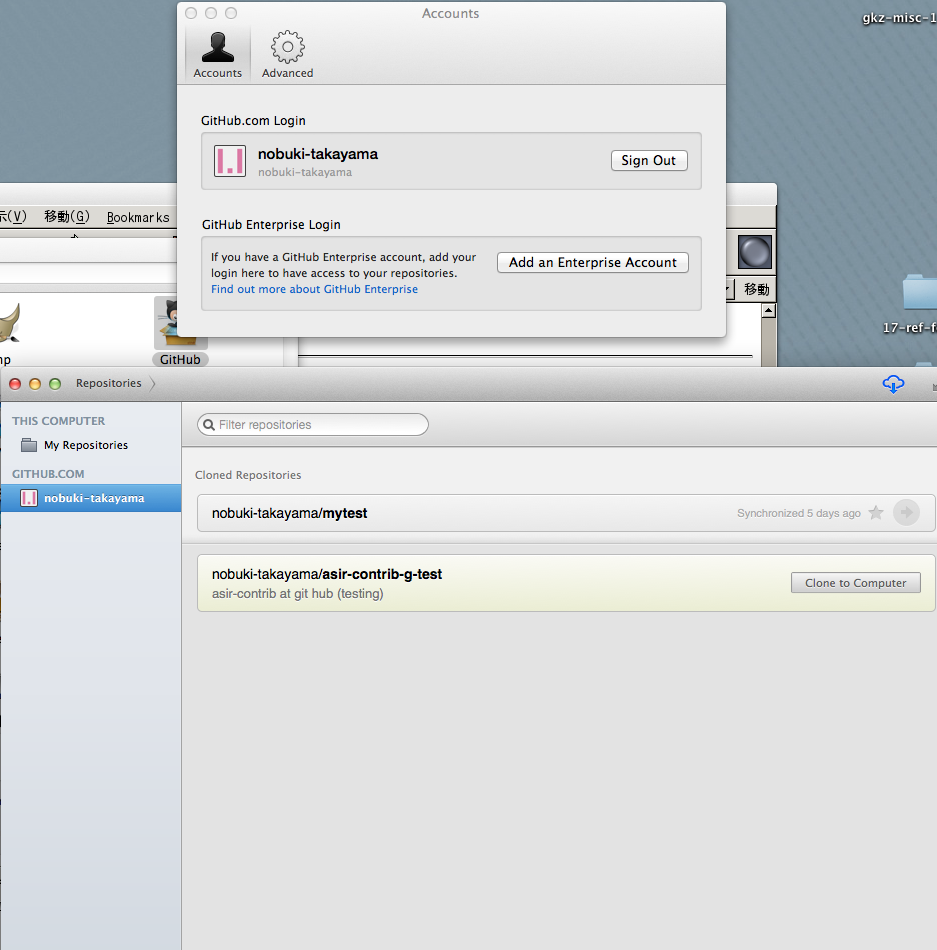This screenshot has height=950, width=937.
Task: Click the round globe icon in background window
Action: pyautogui.click(x=755, y=252)
